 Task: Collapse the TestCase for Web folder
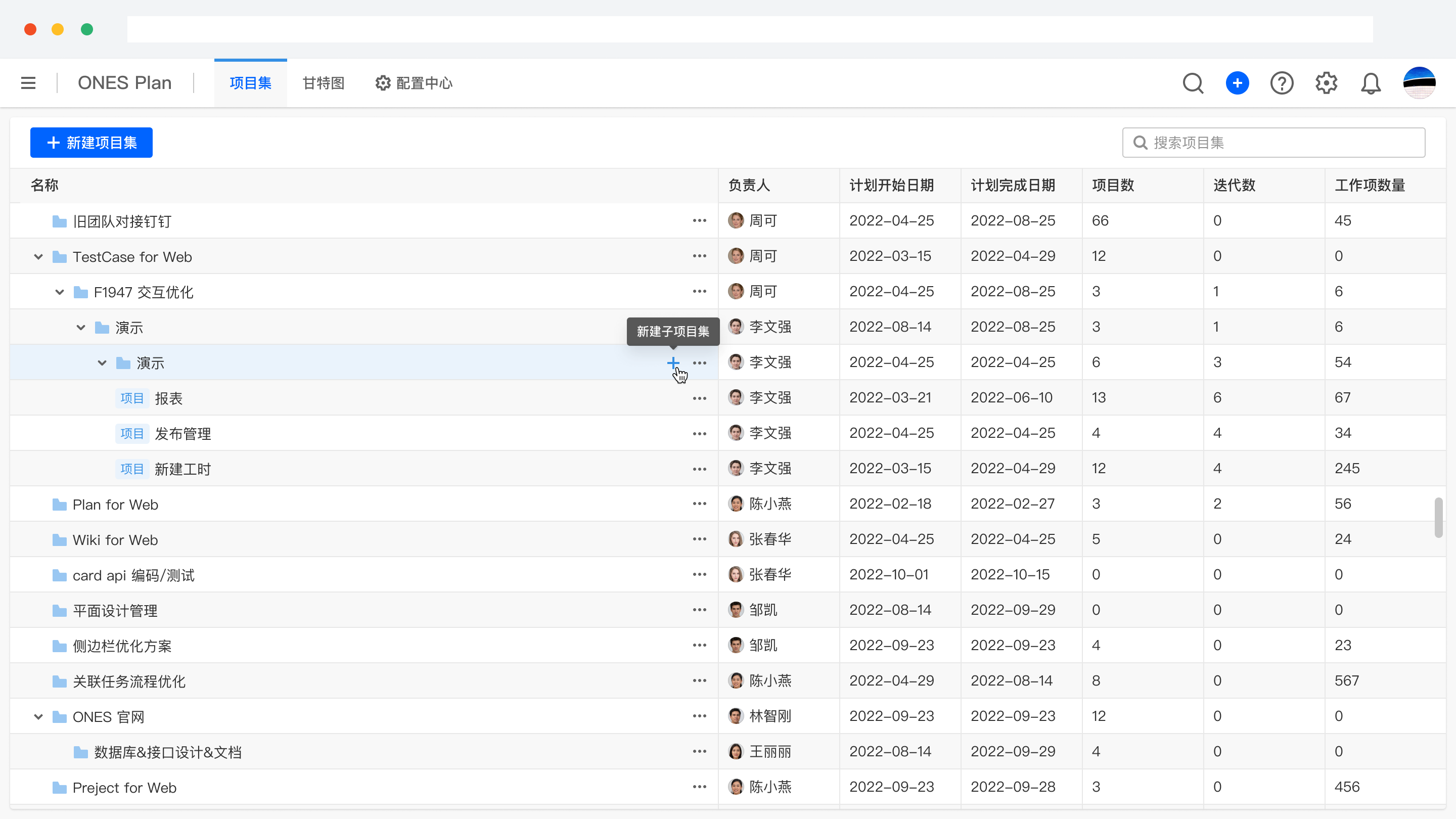[38, 257]
